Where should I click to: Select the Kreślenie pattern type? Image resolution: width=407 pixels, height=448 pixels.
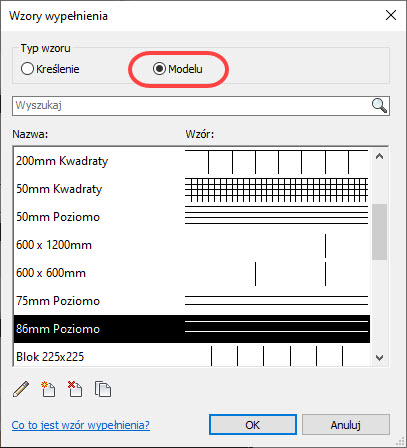[x=50, y=69]
